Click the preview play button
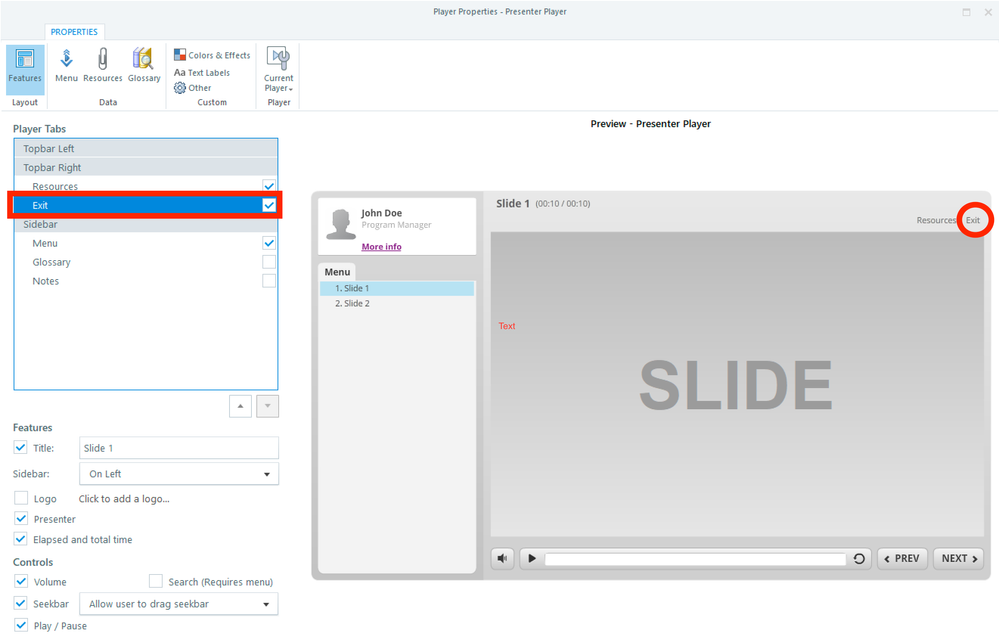 [x=532, y=559]
